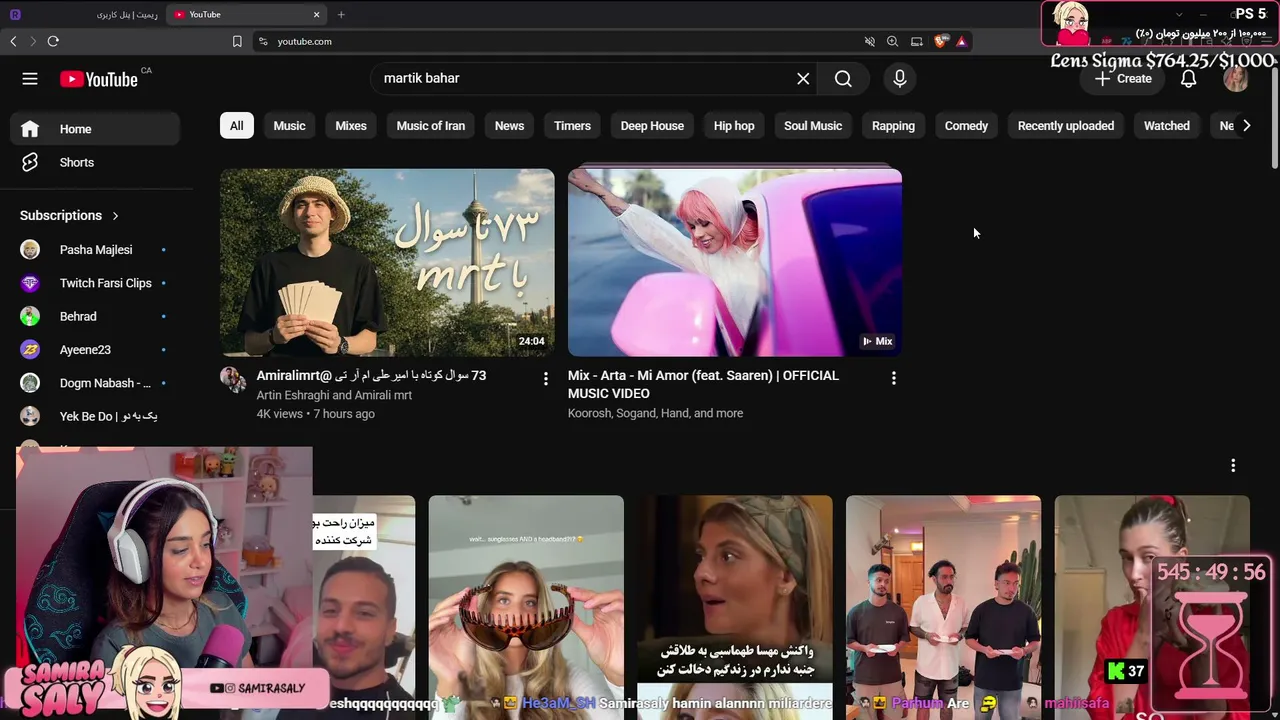Select the Timers filter chip
The width and height of the screenshot is (1280, 720).
pyautogui.click(x=572, y=126)
